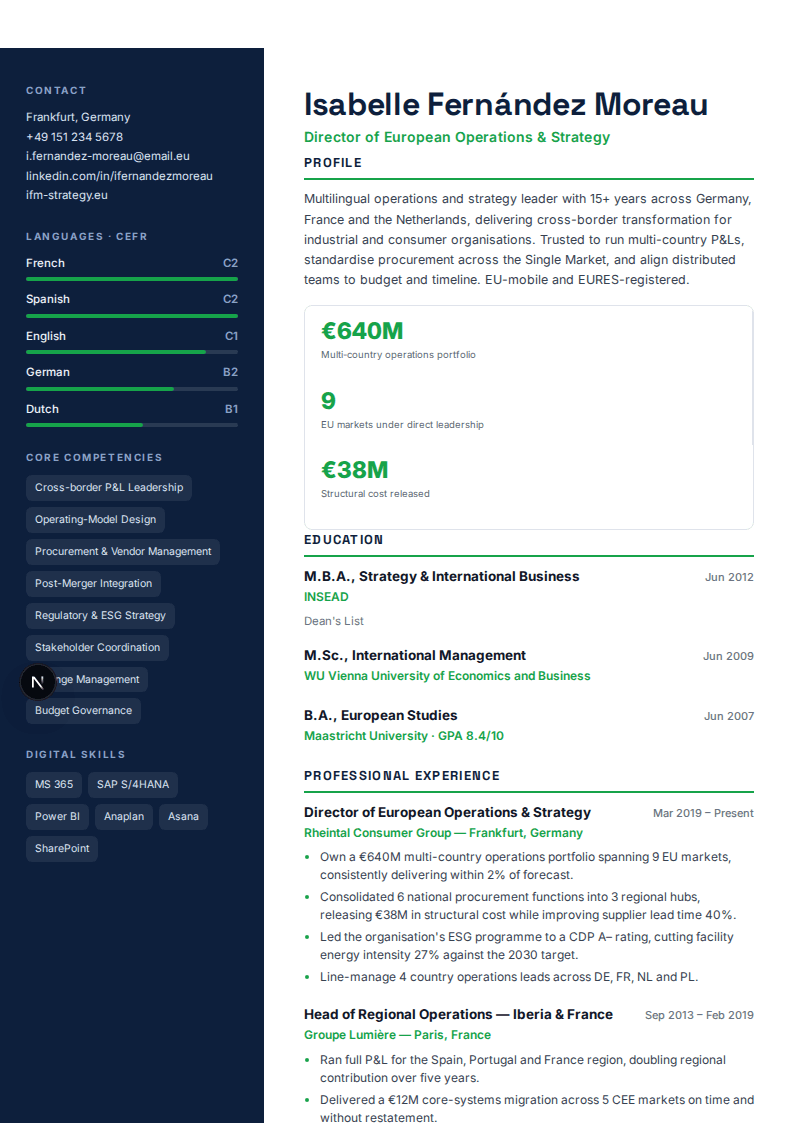This screenshot has height=1123, width=794.
Task: Open linkedin.com/in/ifernandezmoreau link
Action: [119, 175]
